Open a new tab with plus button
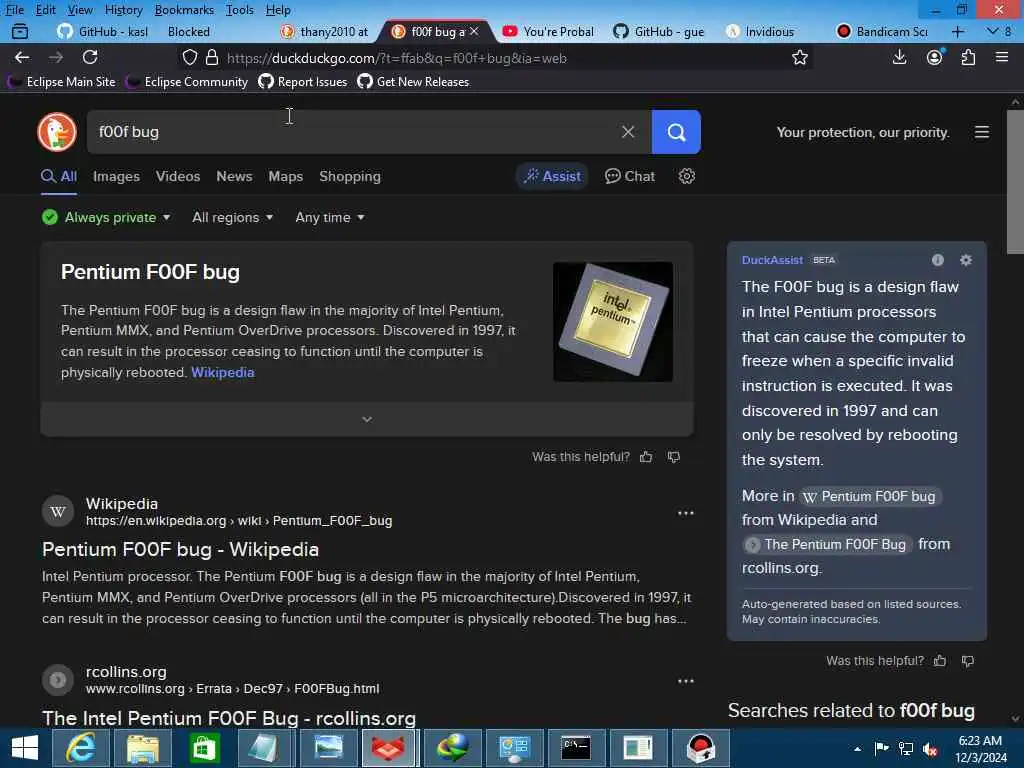 point(957,31)
